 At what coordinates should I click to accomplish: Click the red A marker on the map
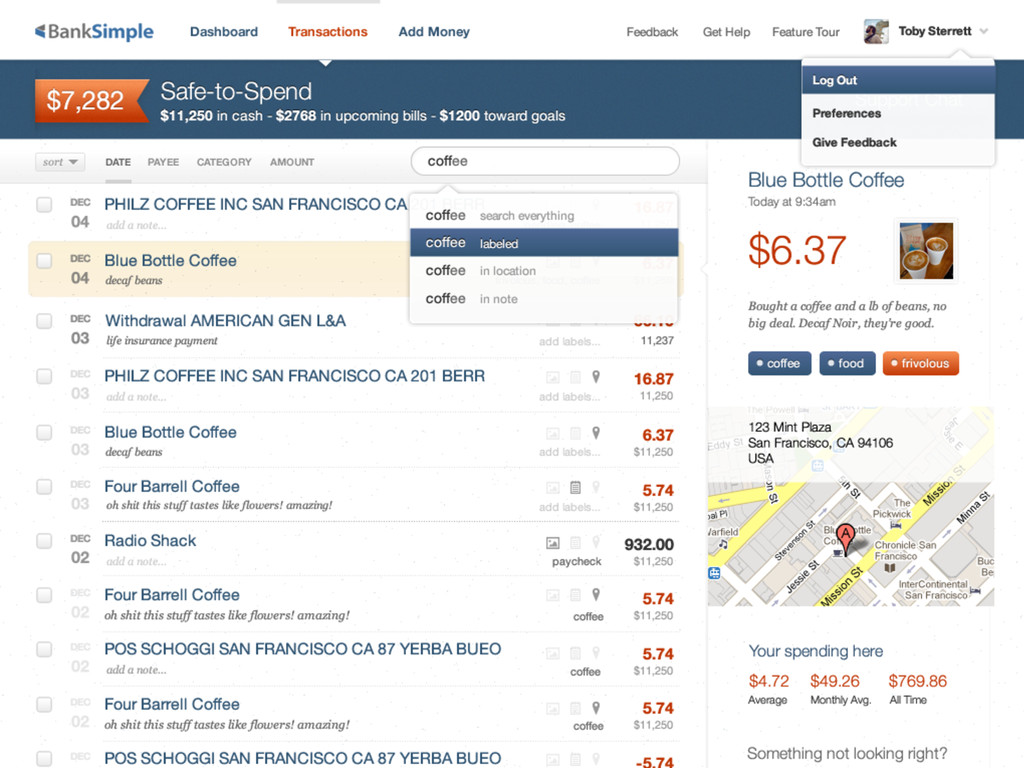point(846,539)
